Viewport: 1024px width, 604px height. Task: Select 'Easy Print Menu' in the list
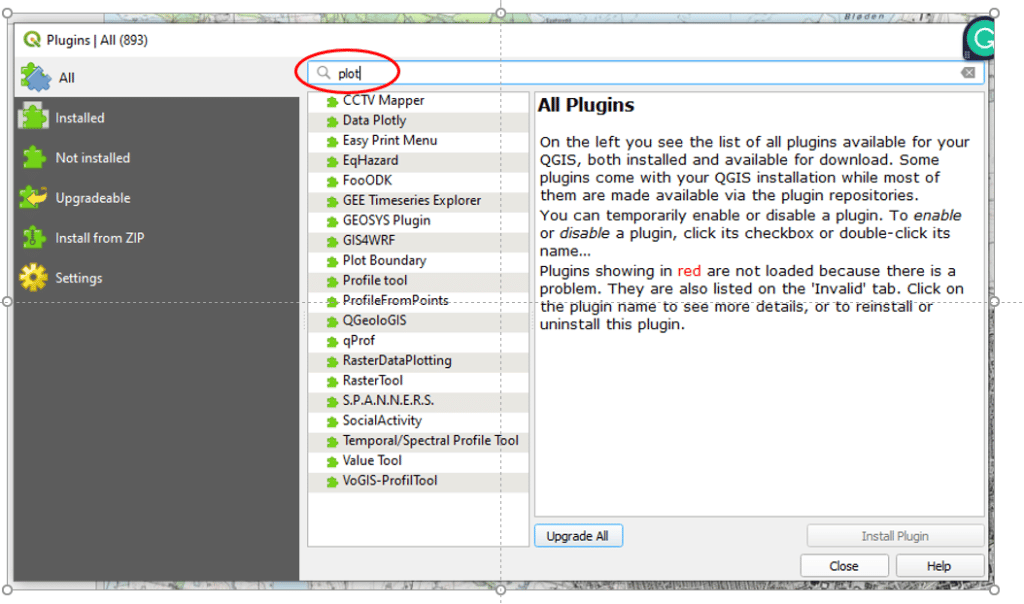(x=418, y=140)
